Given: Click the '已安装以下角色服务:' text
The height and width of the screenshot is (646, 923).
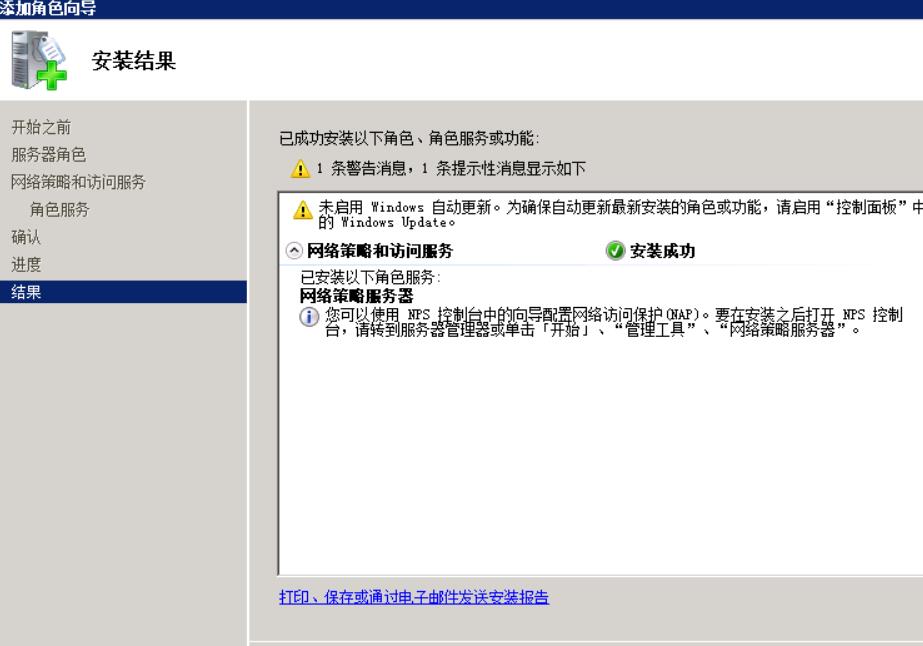Looking at the screenshot, I should tap(370, 277).
